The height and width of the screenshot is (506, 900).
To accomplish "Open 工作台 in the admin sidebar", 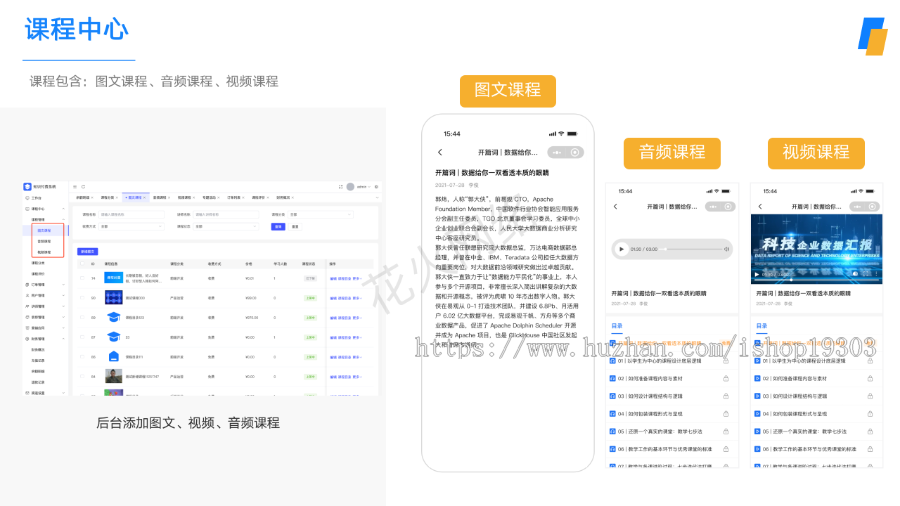I will [36, 198].
